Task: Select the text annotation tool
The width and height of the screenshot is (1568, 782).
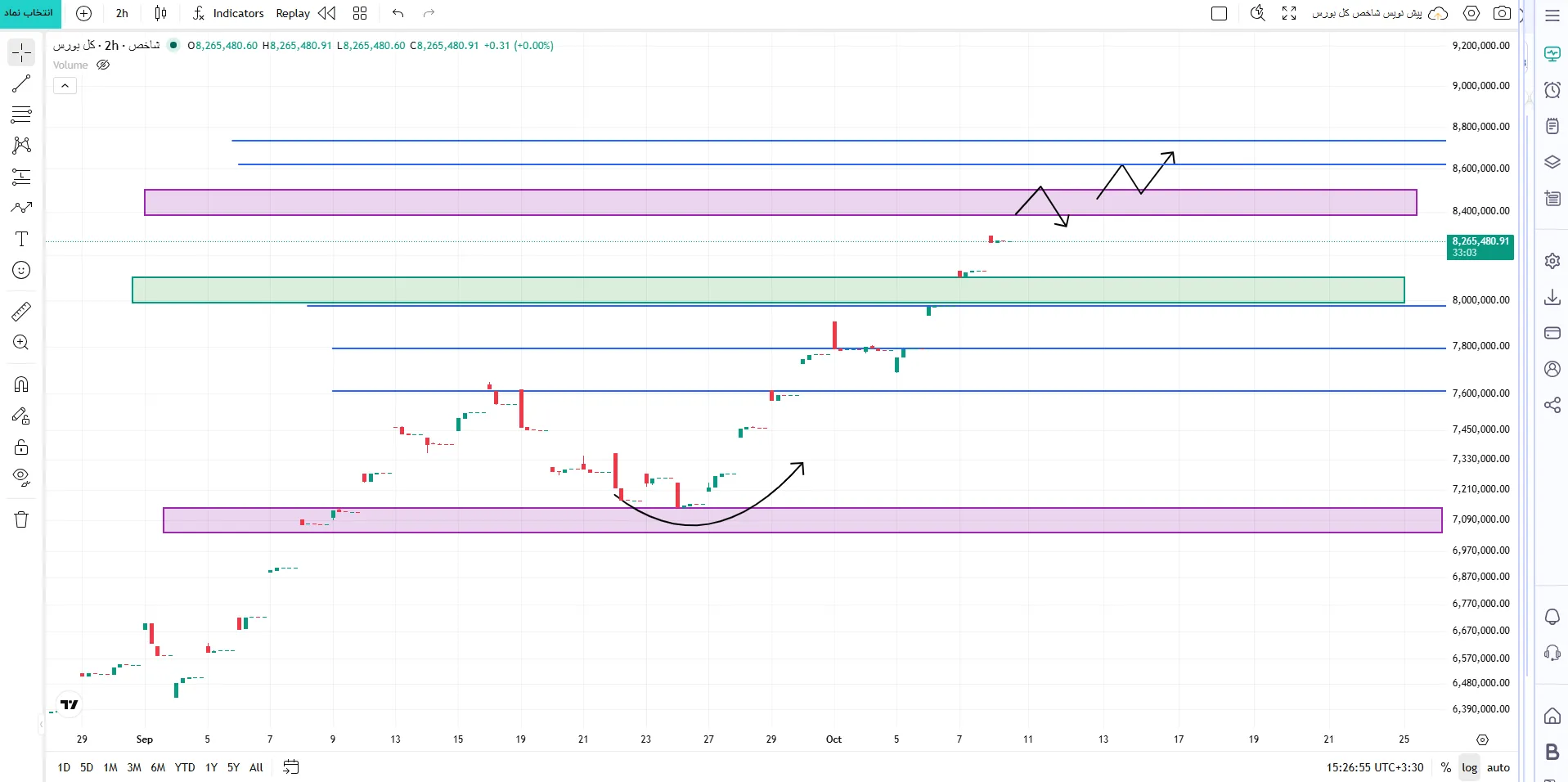Action: (21, 239)
